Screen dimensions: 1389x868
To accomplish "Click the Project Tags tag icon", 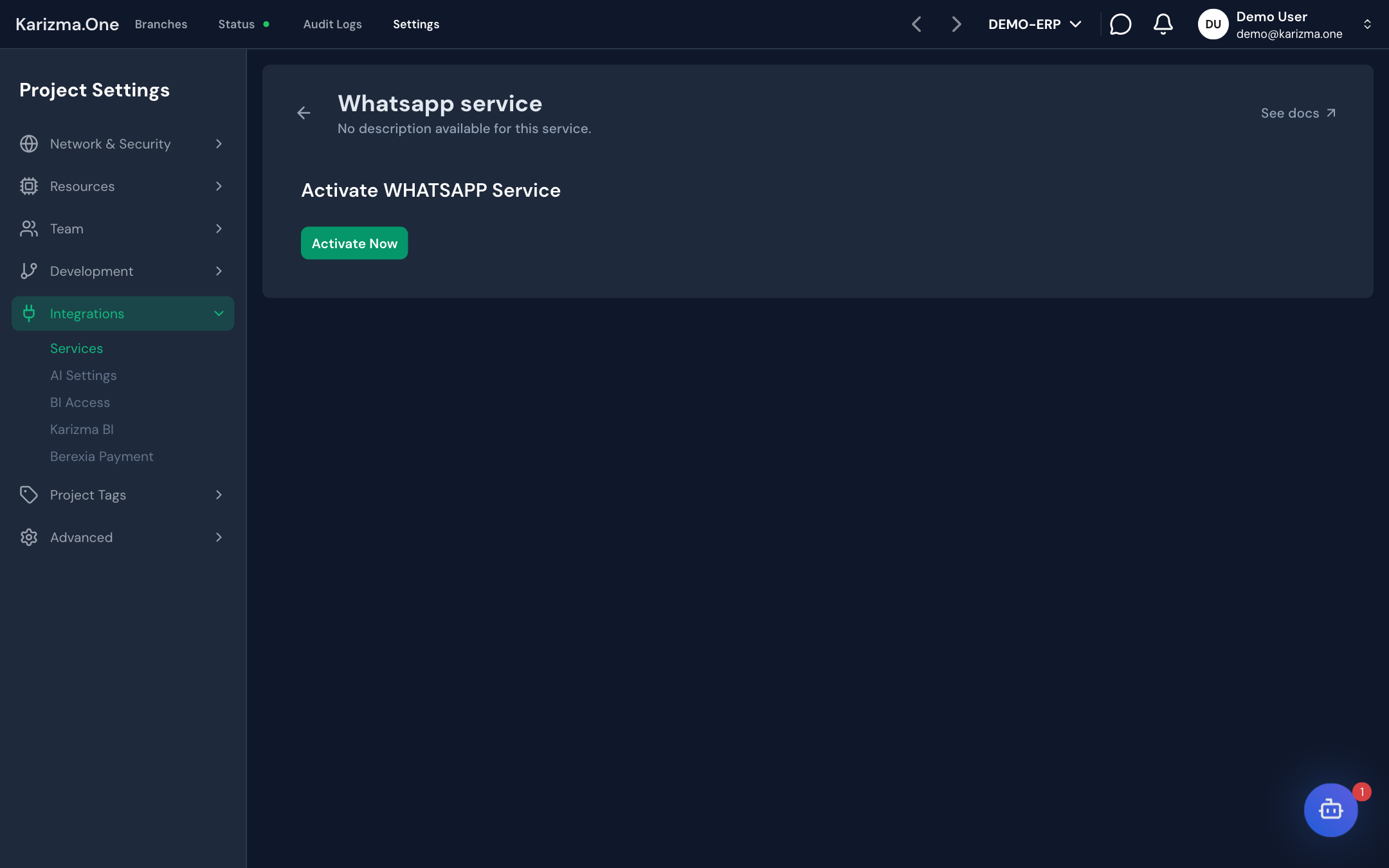I will pos(29,495).
